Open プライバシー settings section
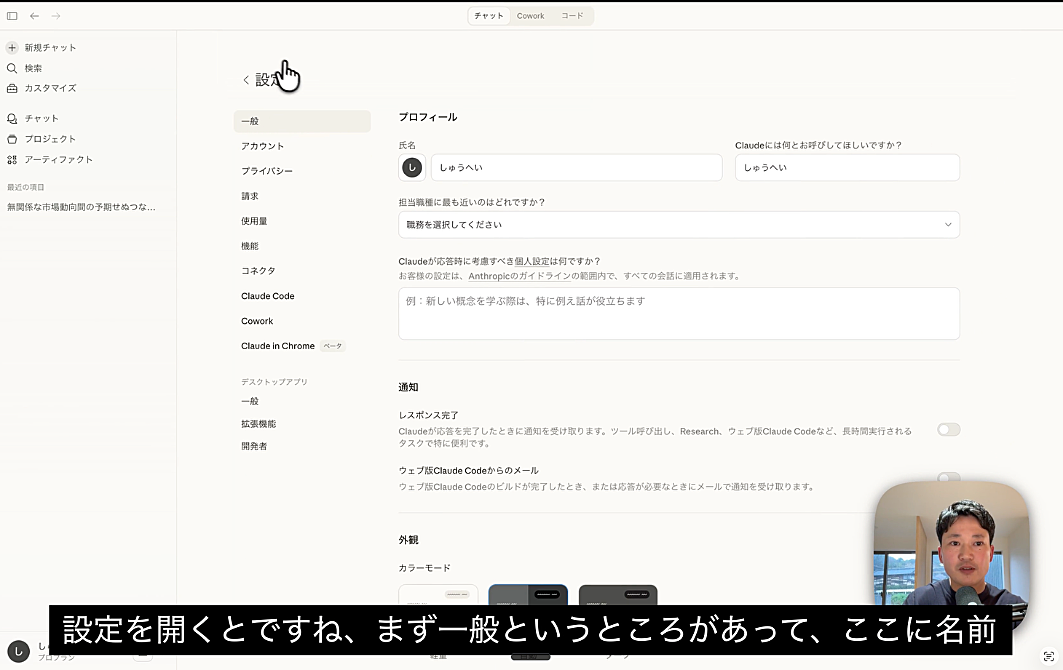The width and height of the screenshot is (1063, 670). coord(267,171)
